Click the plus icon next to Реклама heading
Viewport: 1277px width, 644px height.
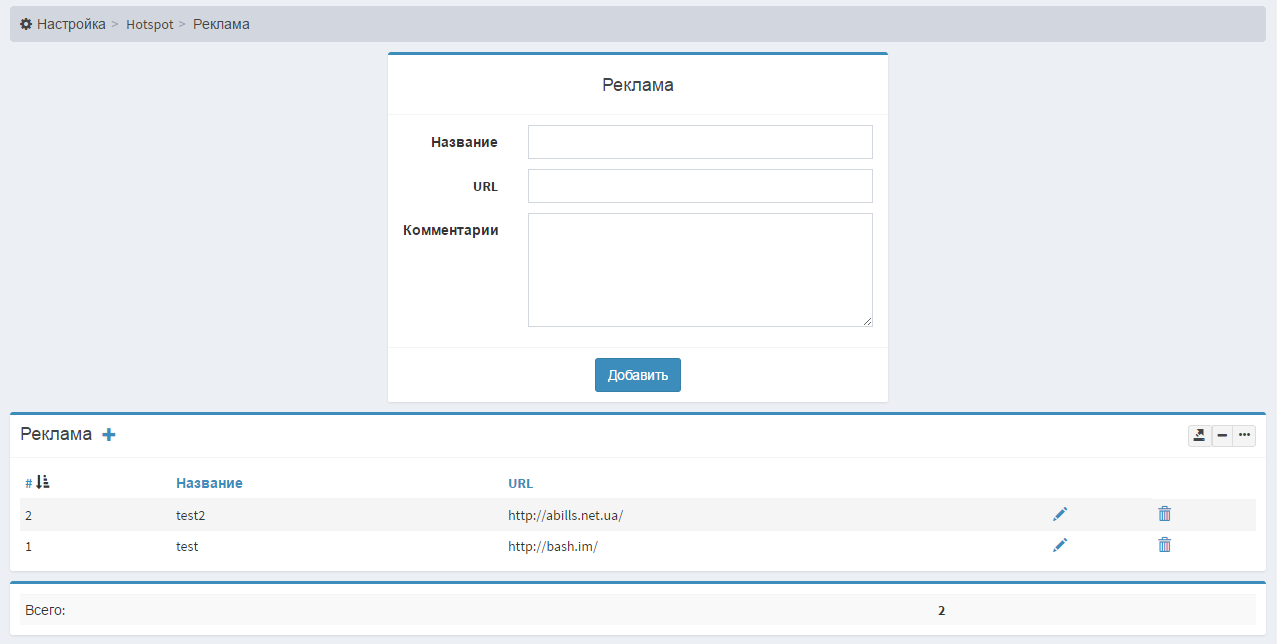[109, 435]
